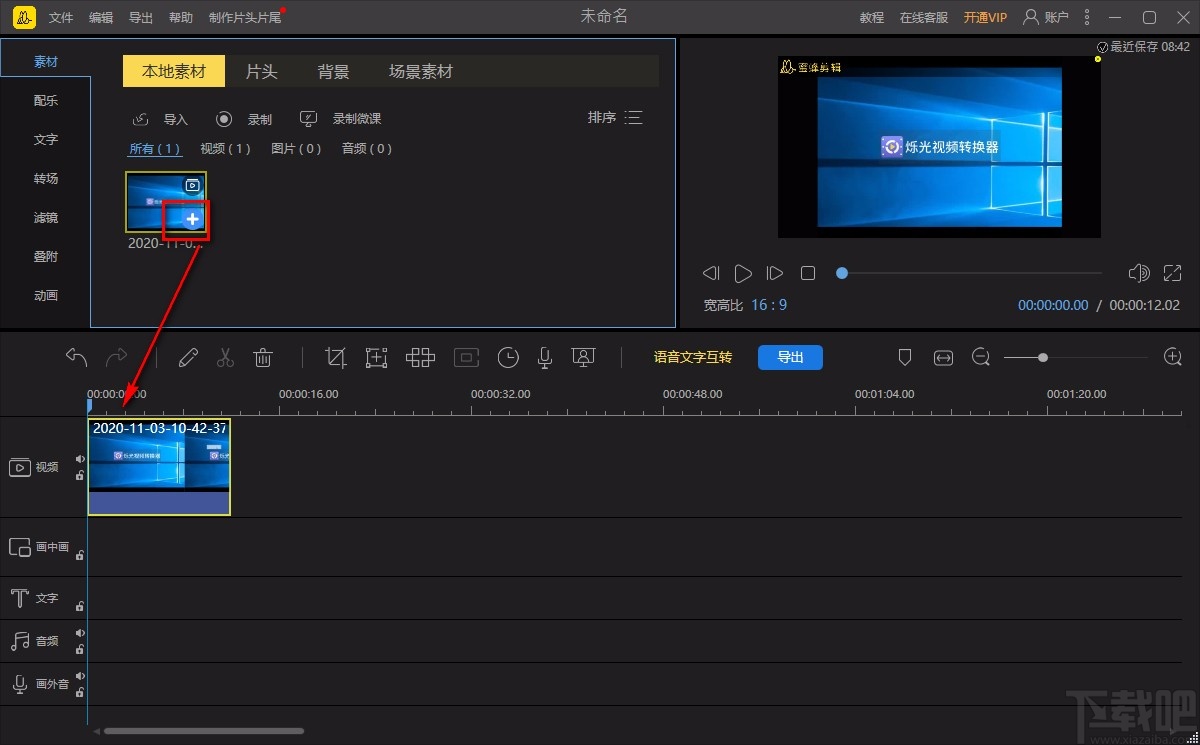This screenshot has width=1200, height=745.
Task: Open the 宽高比 16:9 aspect ratio selector
Action: pyautogui.click(x=768, y=305)
